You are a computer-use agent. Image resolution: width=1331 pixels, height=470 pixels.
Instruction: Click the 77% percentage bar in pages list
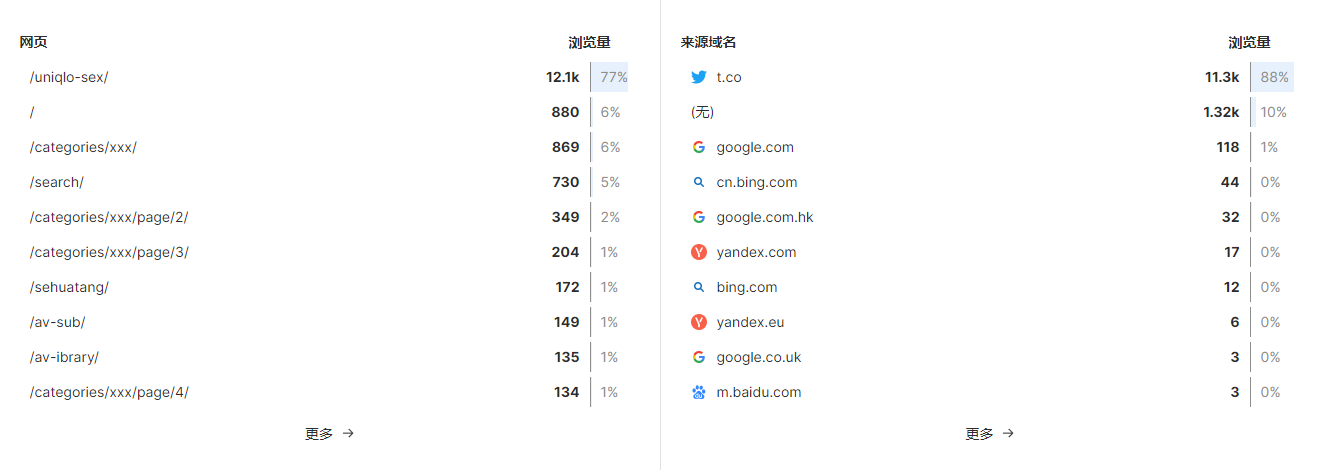(613, 77)
